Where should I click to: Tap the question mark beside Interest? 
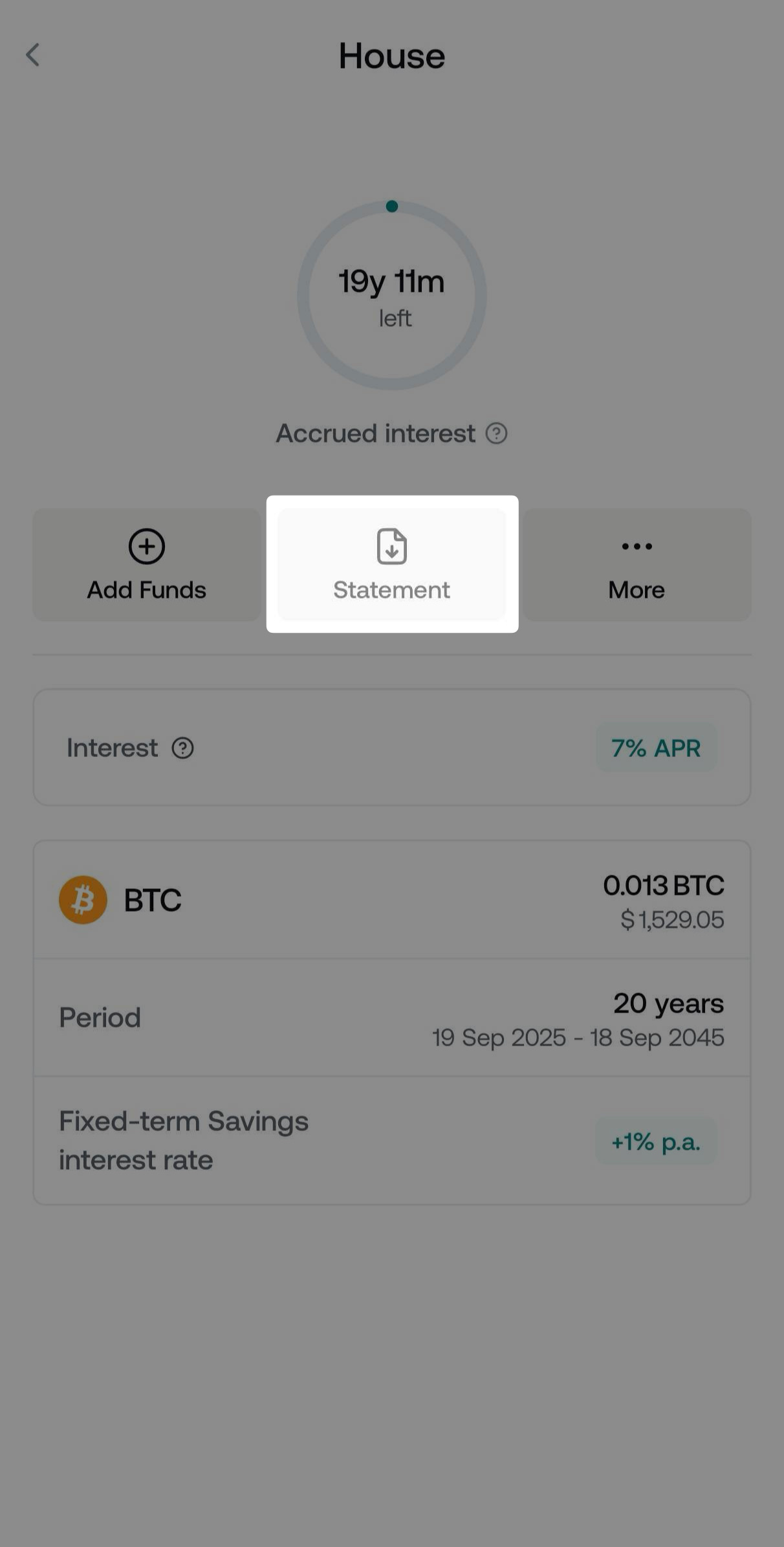(x=182, y=749)
